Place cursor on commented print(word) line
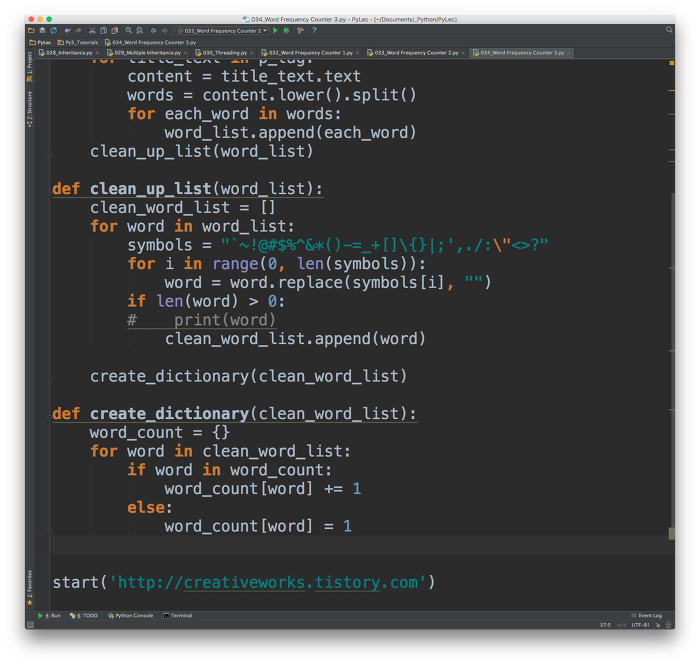700x665 pixels. (201, 320)
